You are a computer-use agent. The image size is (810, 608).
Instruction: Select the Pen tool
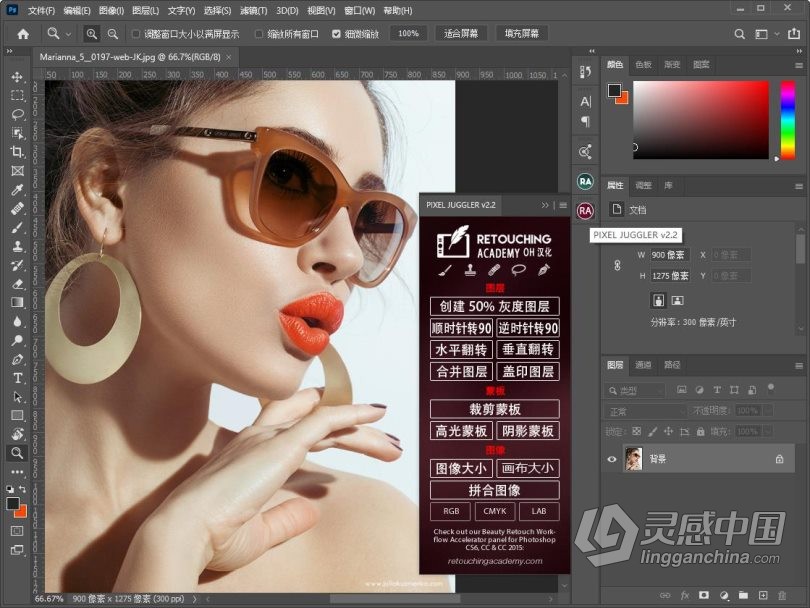(x=17, y=359)
